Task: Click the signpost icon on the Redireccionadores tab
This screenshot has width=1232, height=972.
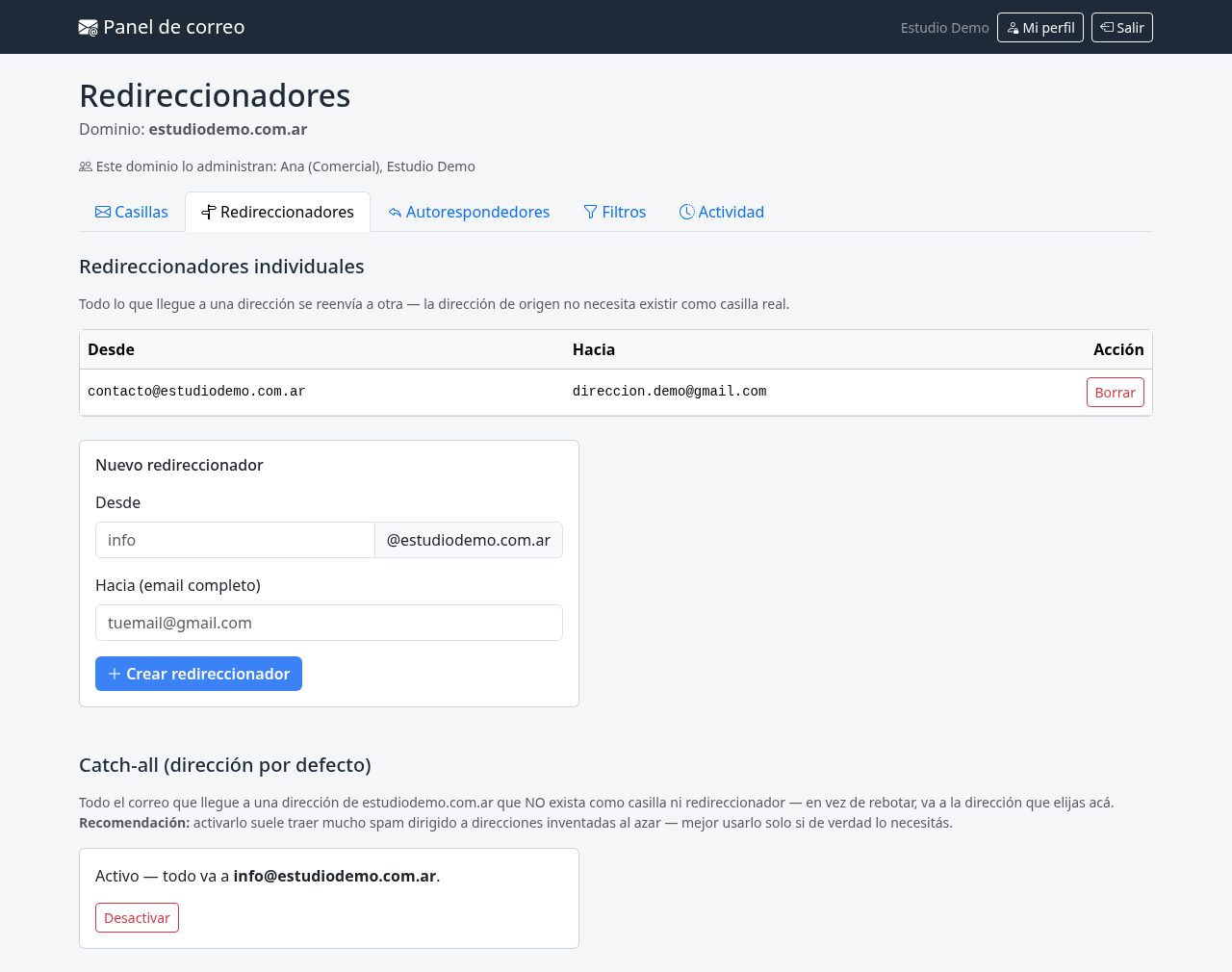Action: [x=208, y=212]
